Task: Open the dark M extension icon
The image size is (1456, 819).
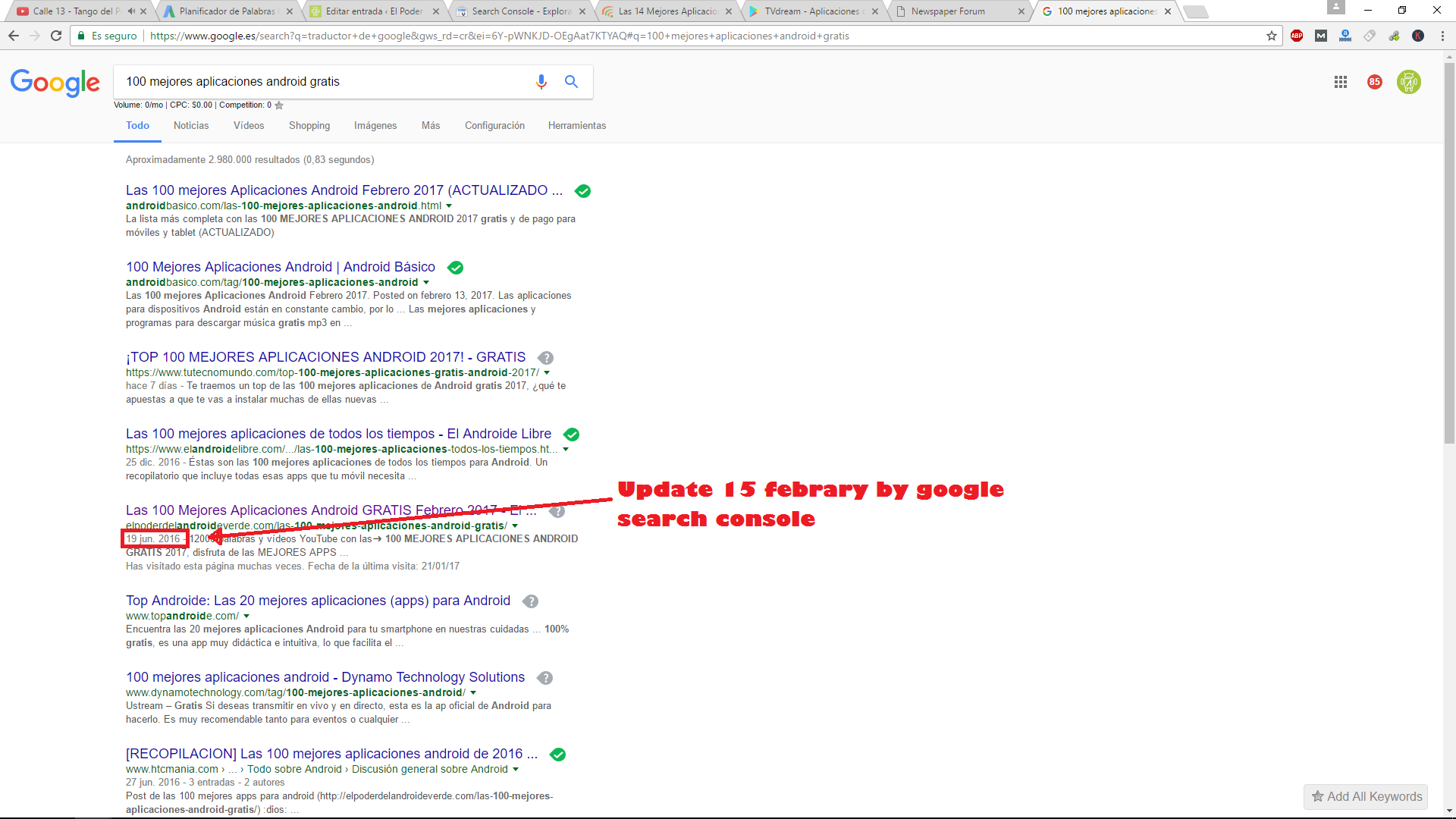Action: (x=1321, y=36)
